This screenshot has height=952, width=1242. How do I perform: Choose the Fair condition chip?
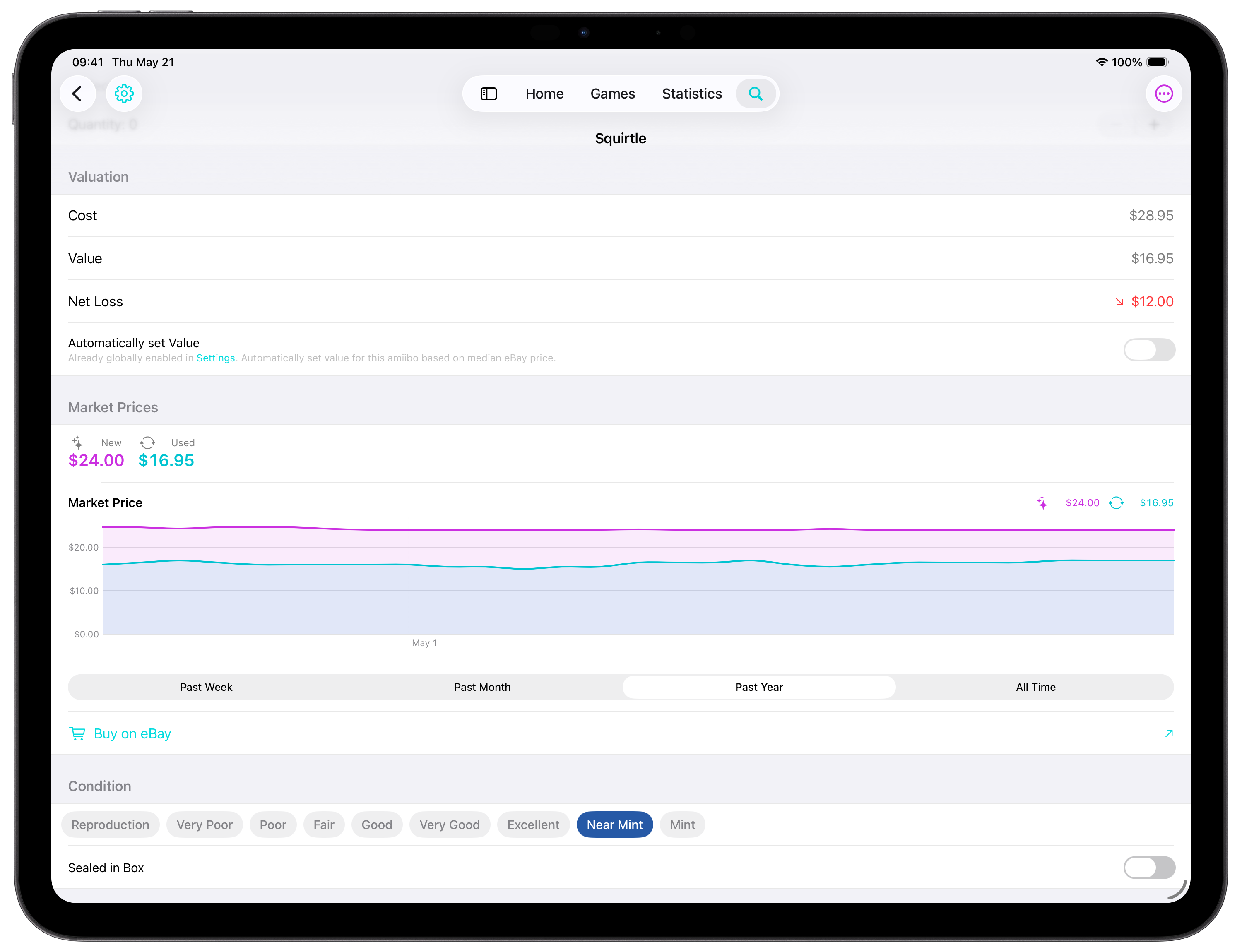tap(324, 825)
